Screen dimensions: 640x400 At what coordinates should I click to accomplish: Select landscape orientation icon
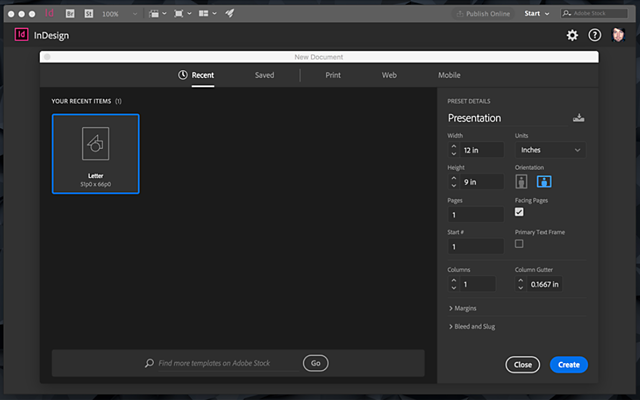click(x=544, y=182)
